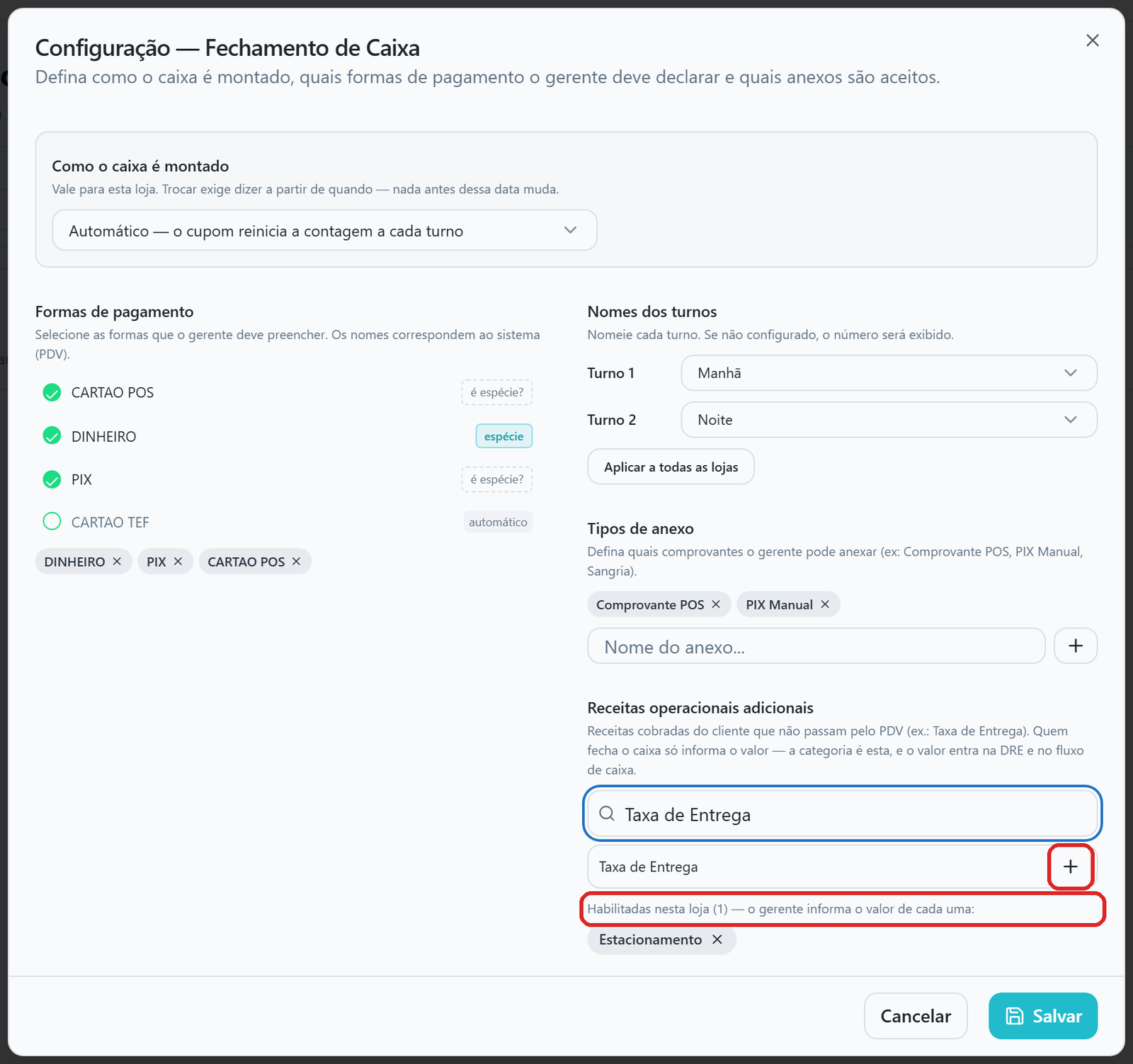Click 'Aplicar a todas as lojas' button
Image resolution: width=1133 pixels, height=1064 pixels.
pos(671,467)
